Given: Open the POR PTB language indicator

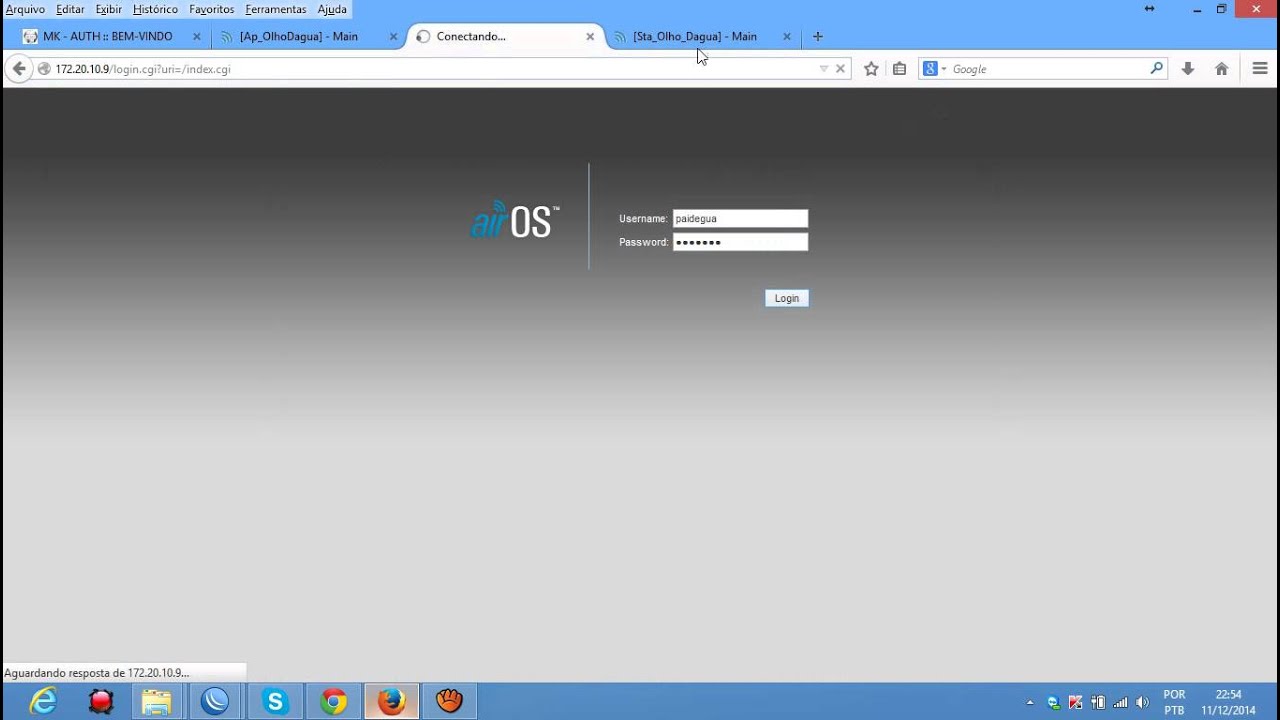Looking at the screenshot, I should click(x=1174, y=702).
